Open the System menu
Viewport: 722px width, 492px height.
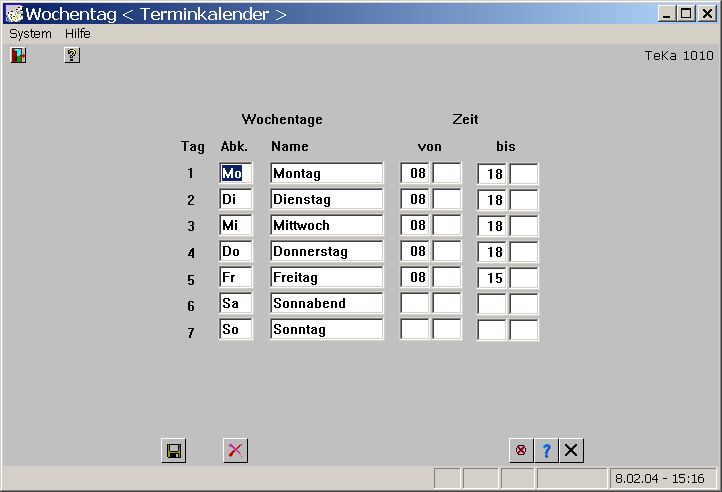(x=30, y=33)
